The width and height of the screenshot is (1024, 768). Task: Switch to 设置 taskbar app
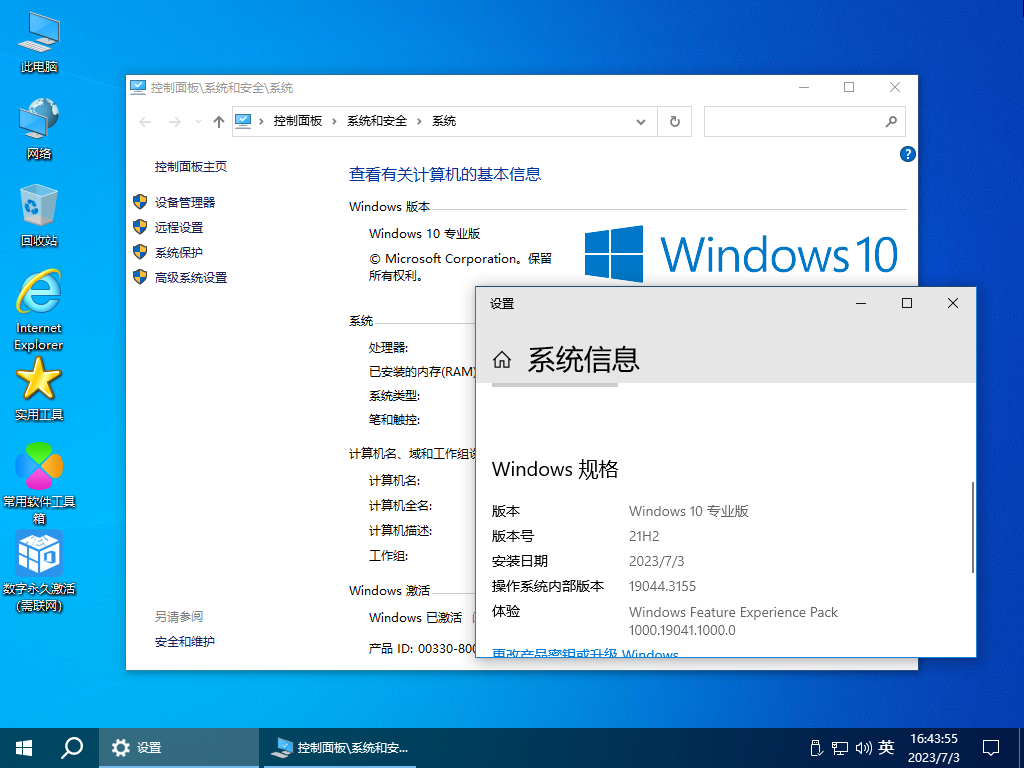(178, 748)
